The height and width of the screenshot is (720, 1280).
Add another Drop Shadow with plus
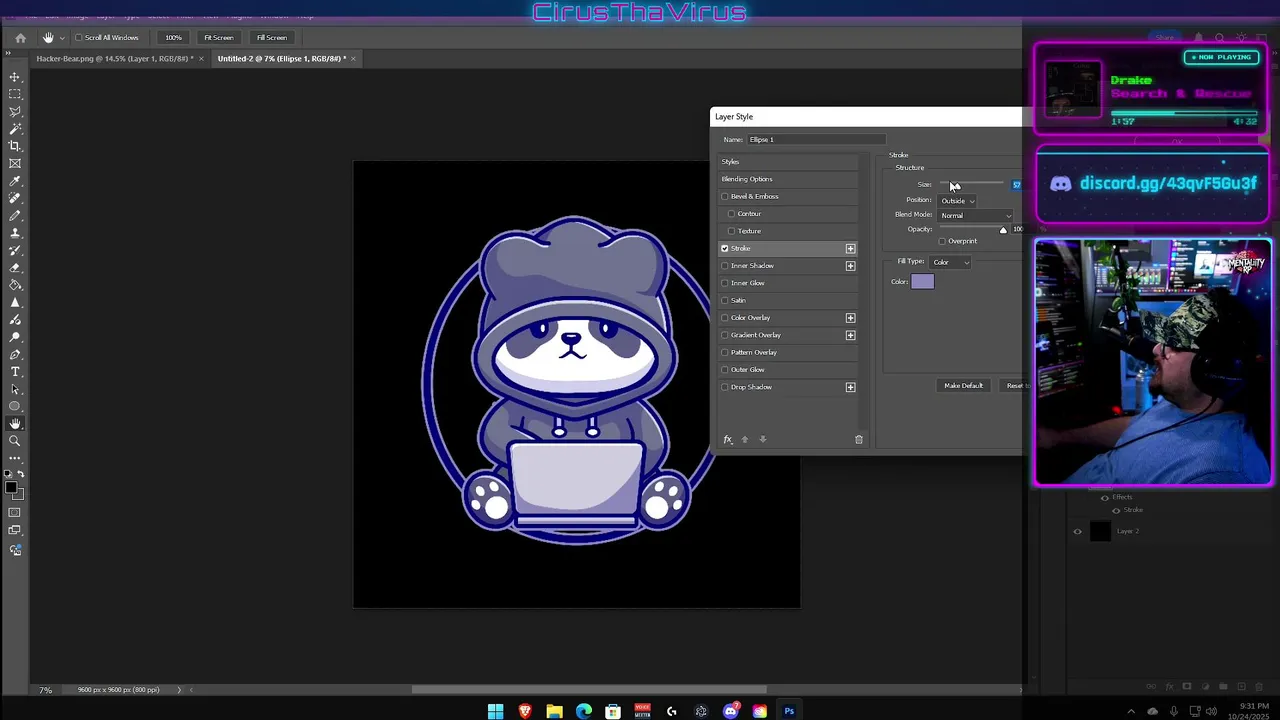click(850, 387)
